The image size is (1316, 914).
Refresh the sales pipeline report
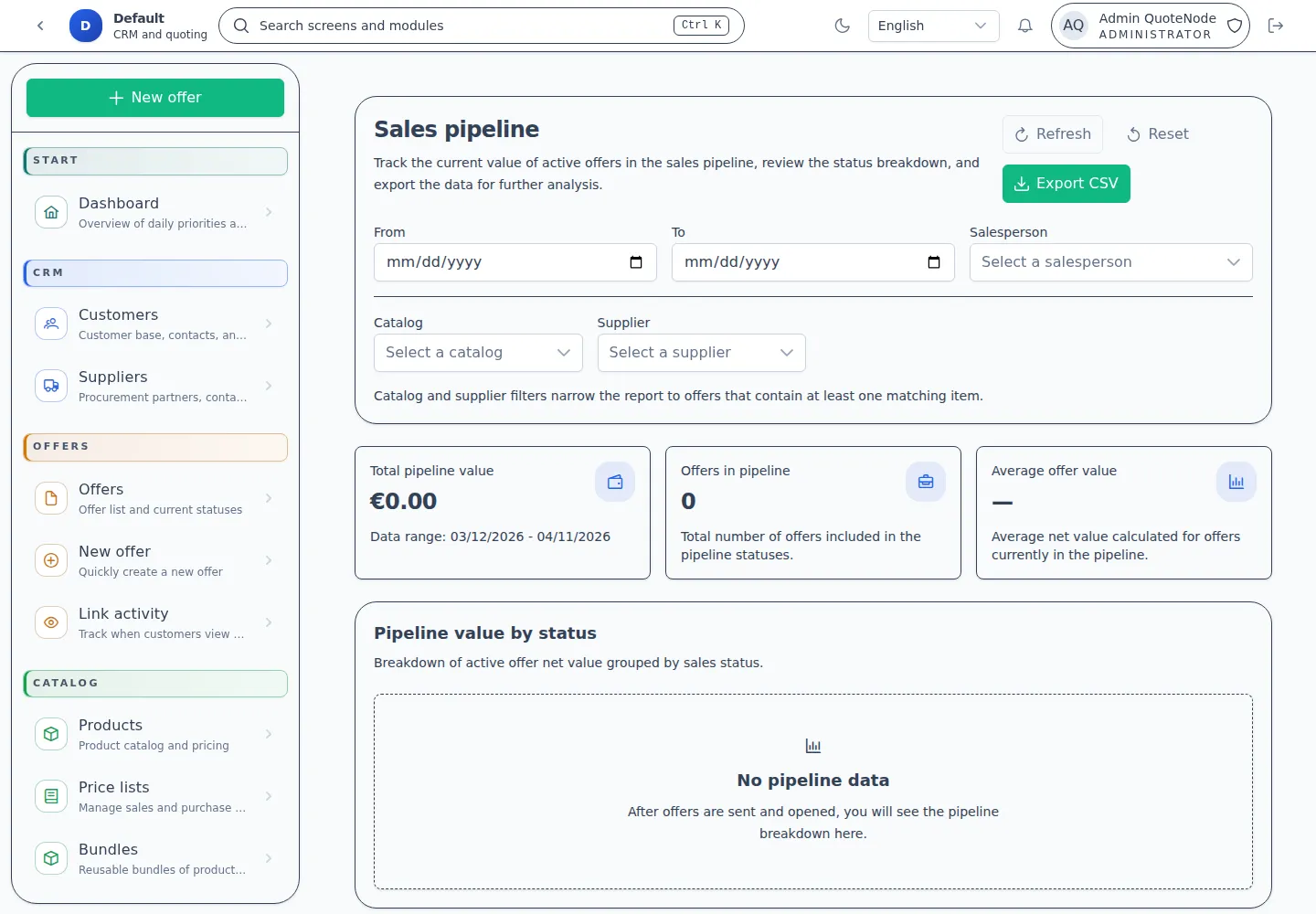(1053, 134)
